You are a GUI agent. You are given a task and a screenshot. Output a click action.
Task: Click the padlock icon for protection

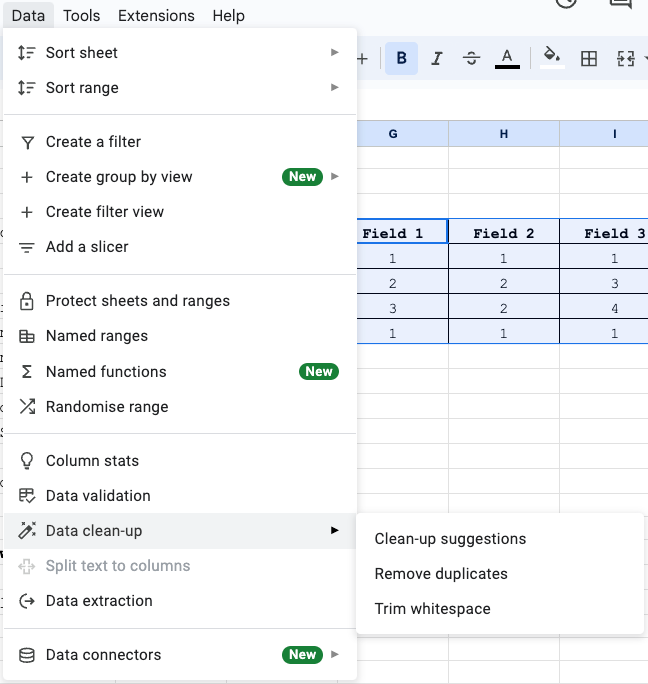27,301
